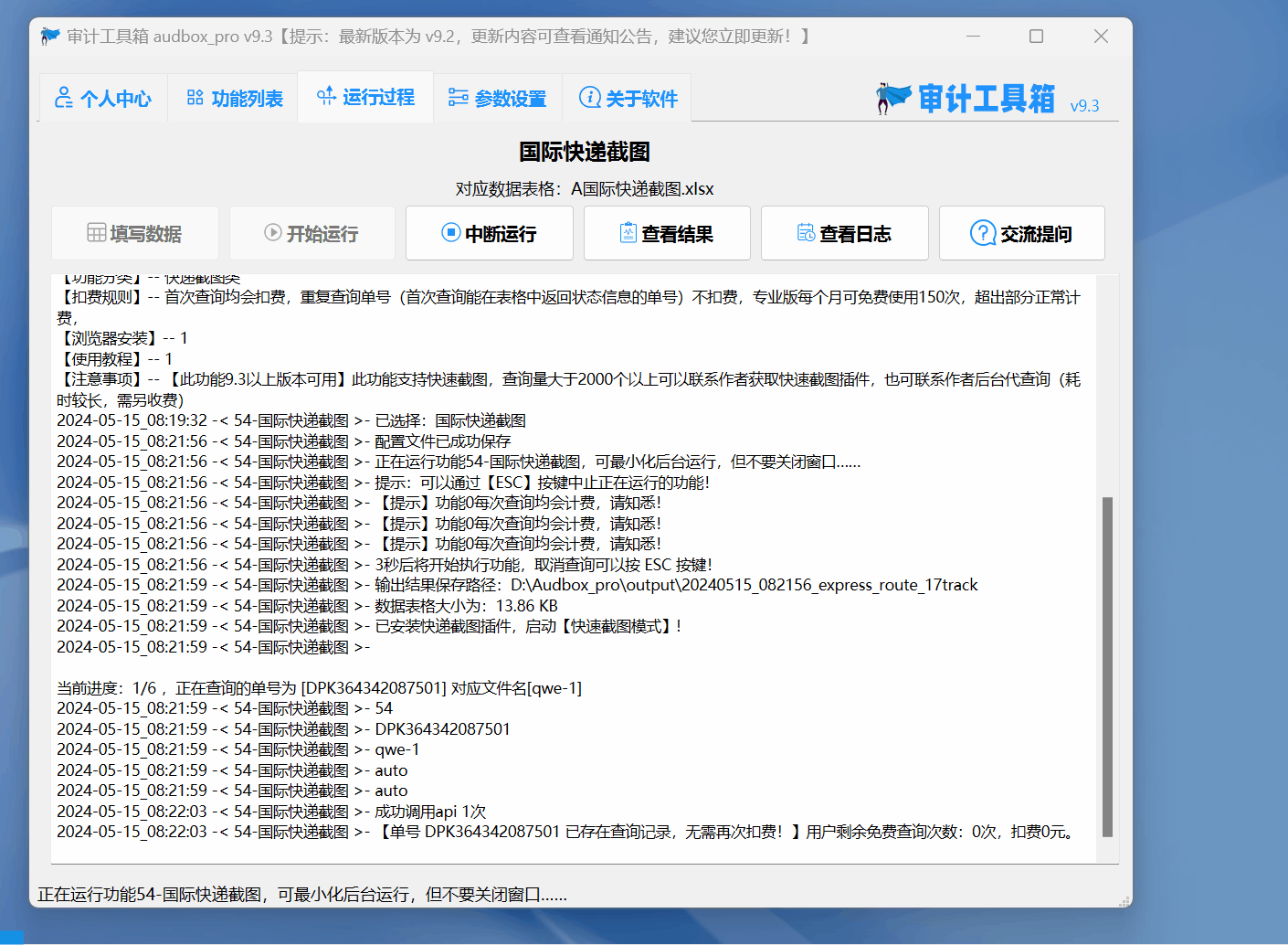This screenshot has width=1288, height=945.
Task: Click the stop icon on 中断运行
Action: [x=450, y=232]
